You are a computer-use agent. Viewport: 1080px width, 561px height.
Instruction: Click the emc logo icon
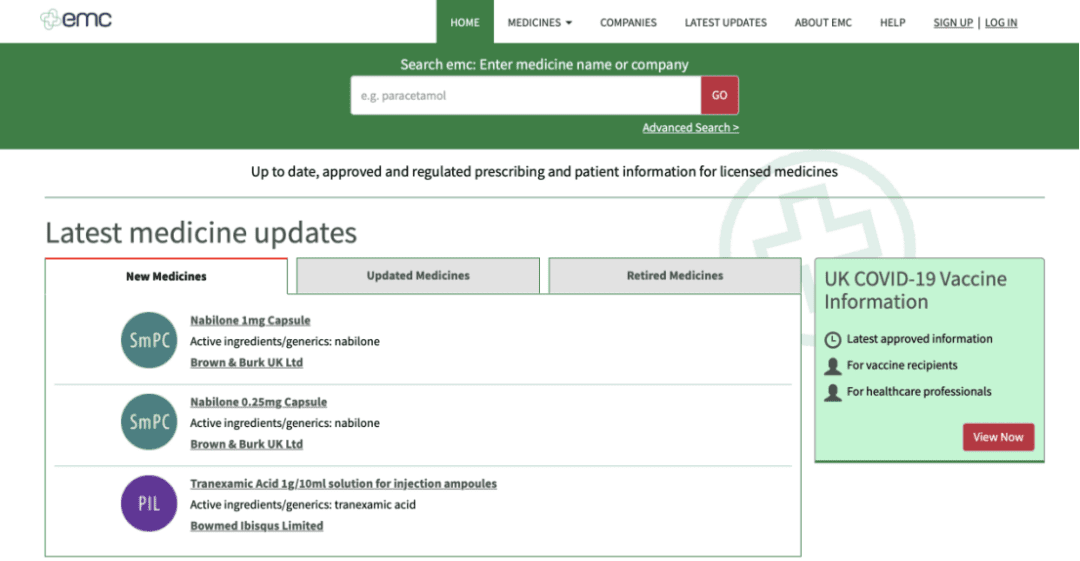pyautogui.click(x=50, y=19)
